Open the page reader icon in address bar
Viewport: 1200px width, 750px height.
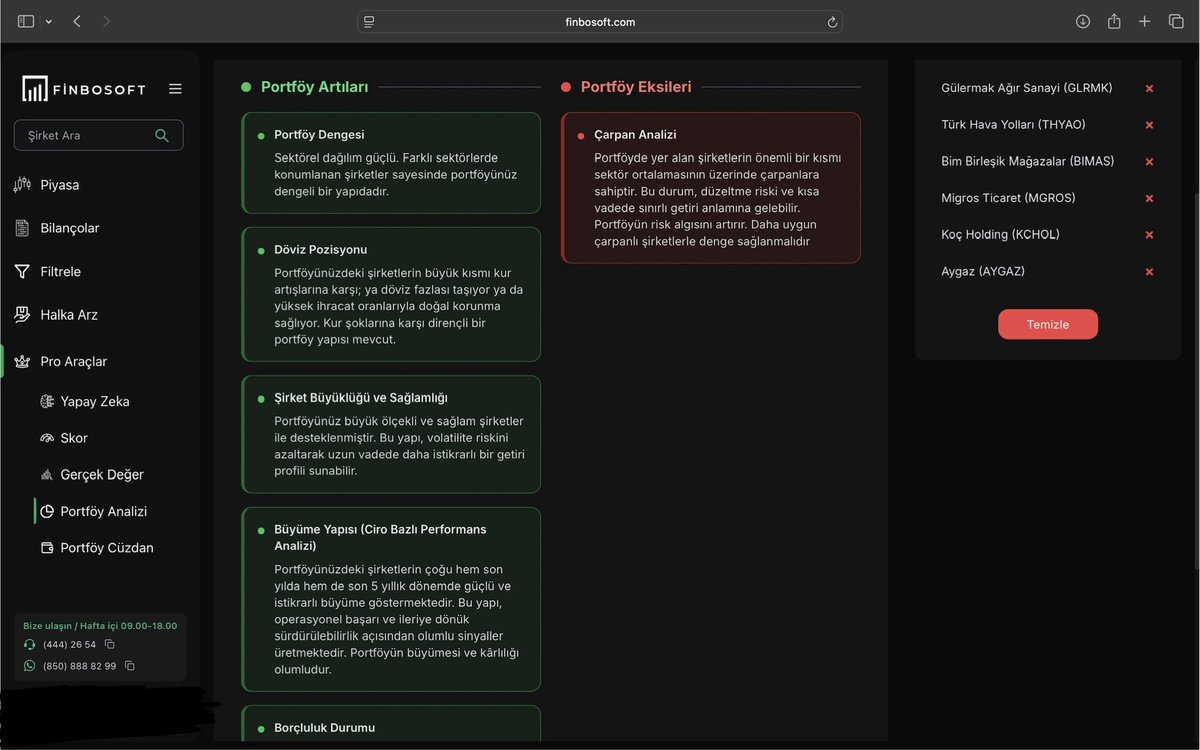[x=369, y=21]
